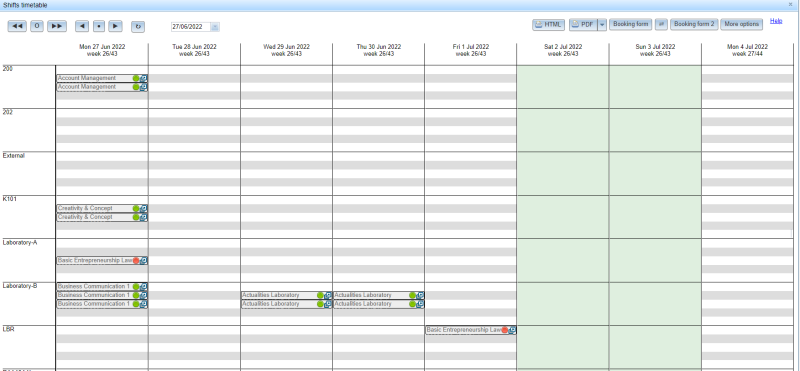
Task: Export timetable with the PDF button
Action: click(583, 24)
